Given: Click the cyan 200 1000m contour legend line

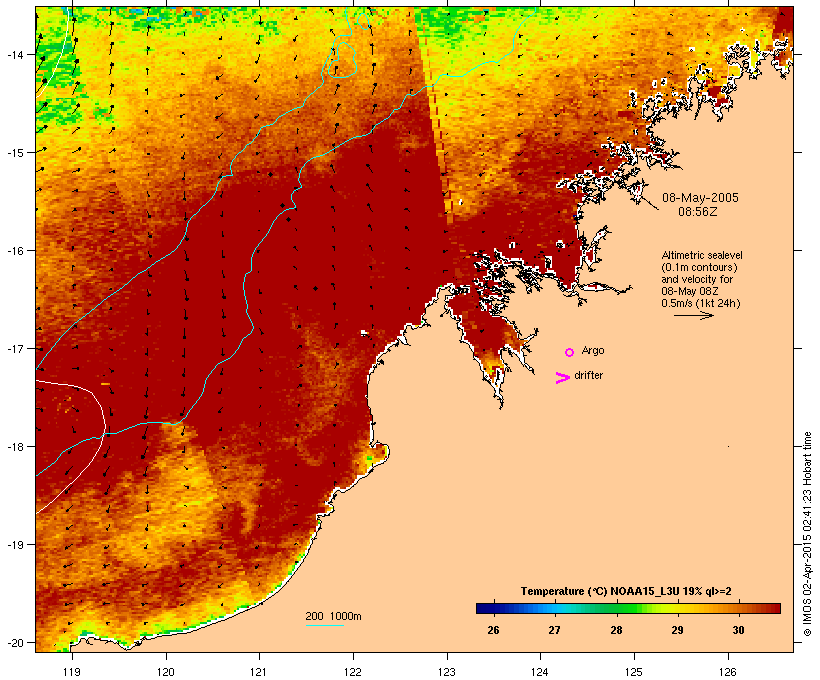Looking at the screenshot, I should tap(325, 625).
